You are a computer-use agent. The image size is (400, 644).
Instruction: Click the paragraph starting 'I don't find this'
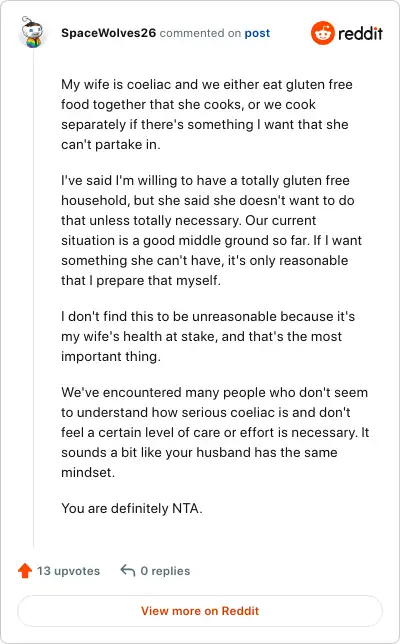[x=208, y=336]
